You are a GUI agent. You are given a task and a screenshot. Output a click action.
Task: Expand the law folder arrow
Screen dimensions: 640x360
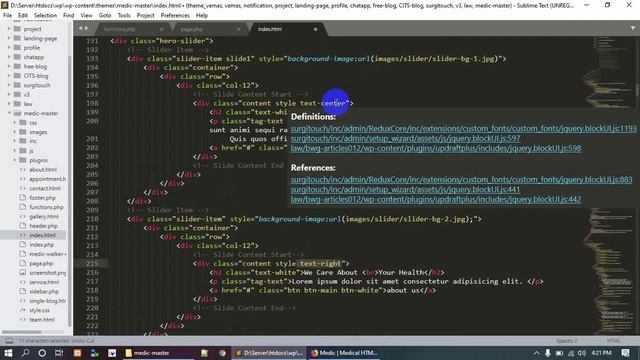[x=9, y=104]
